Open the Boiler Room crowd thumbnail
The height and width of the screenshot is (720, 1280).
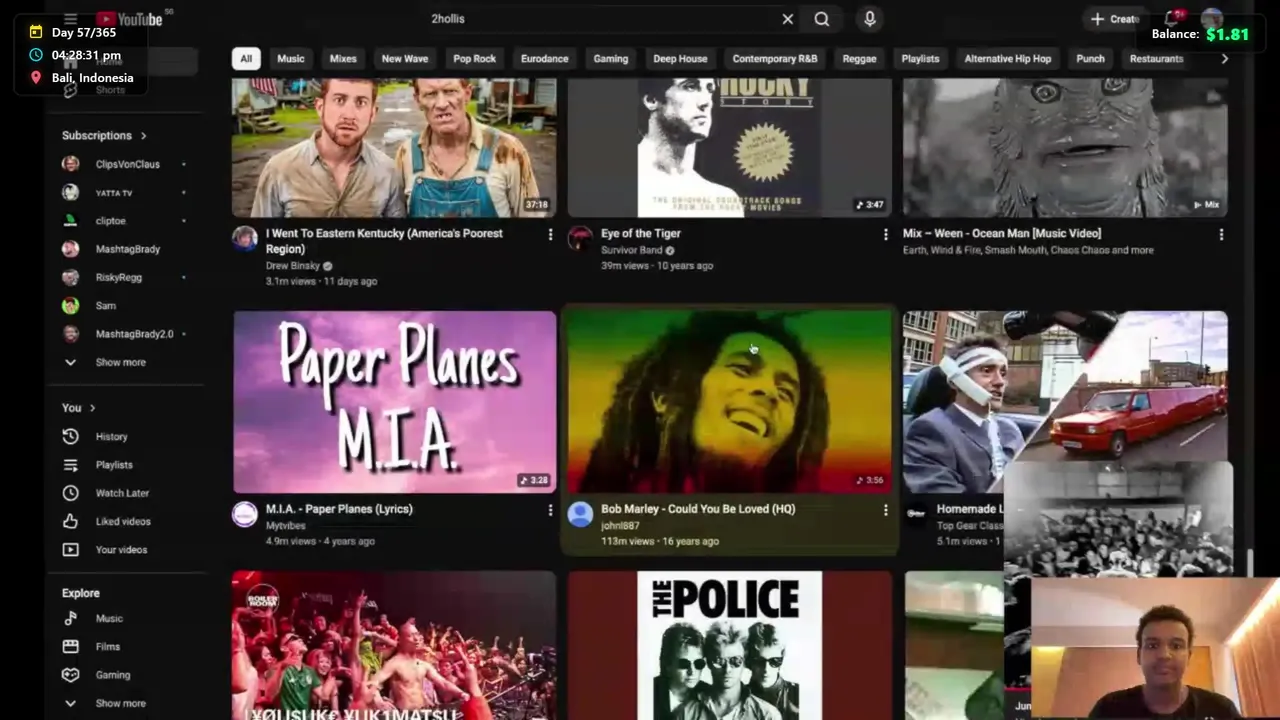[x=394, y=645]
